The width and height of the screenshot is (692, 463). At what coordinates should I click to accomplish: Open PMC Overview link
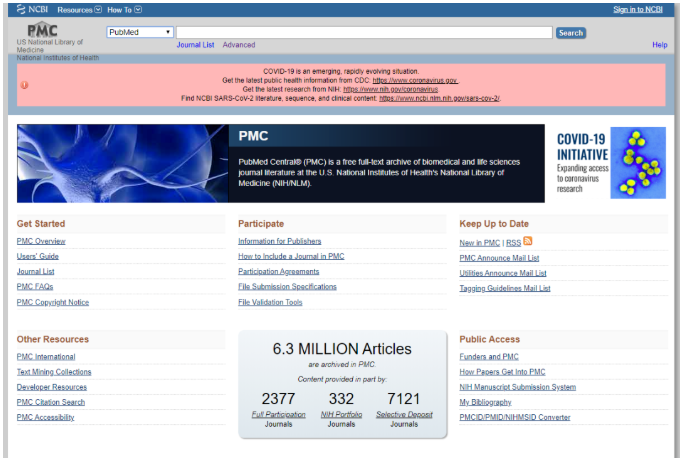point(41,241)
